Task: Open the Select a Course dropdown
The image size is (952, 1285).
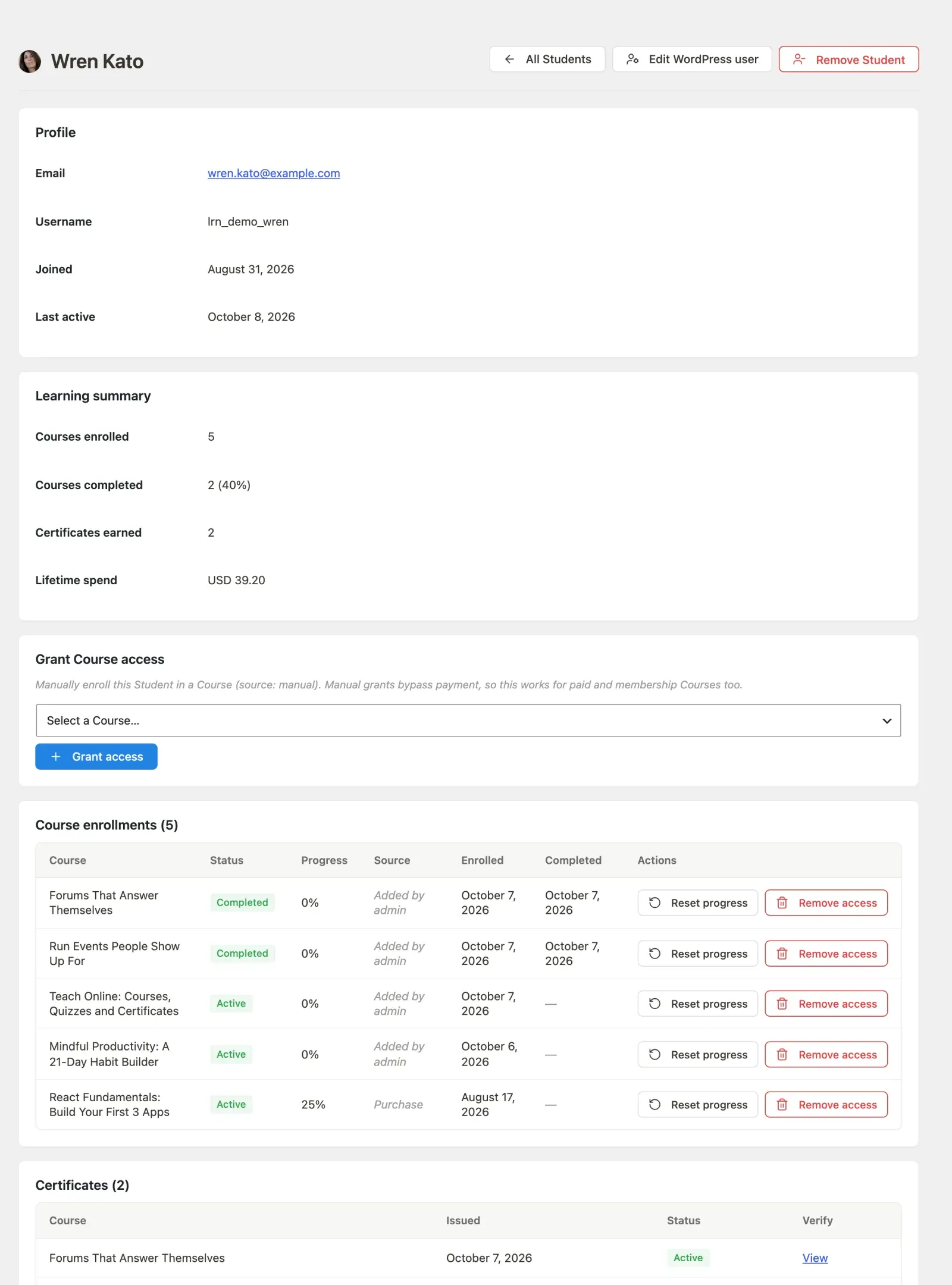Action: [468, 720]
